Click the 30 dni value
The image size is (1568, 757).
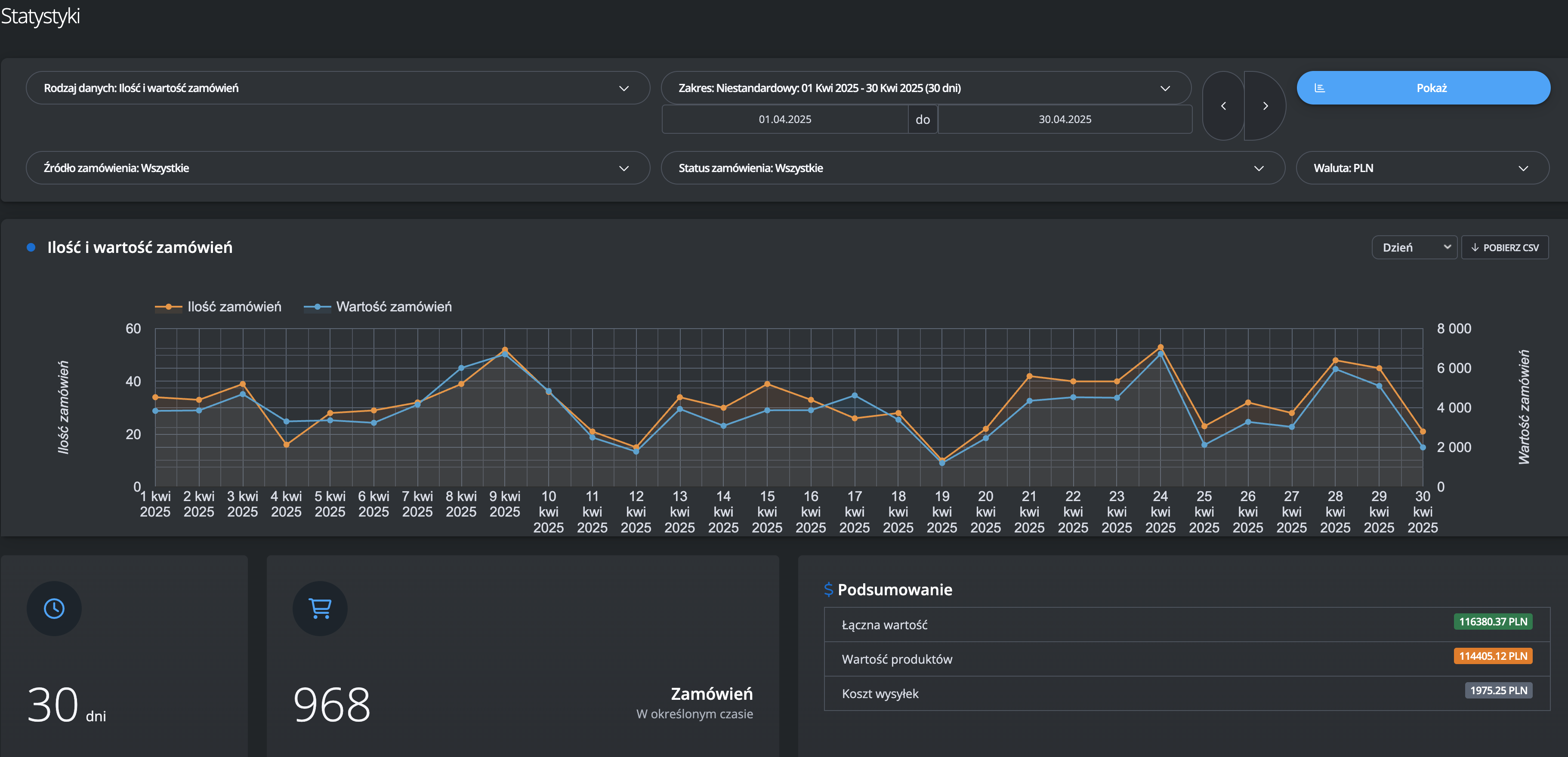pos(66,705)
